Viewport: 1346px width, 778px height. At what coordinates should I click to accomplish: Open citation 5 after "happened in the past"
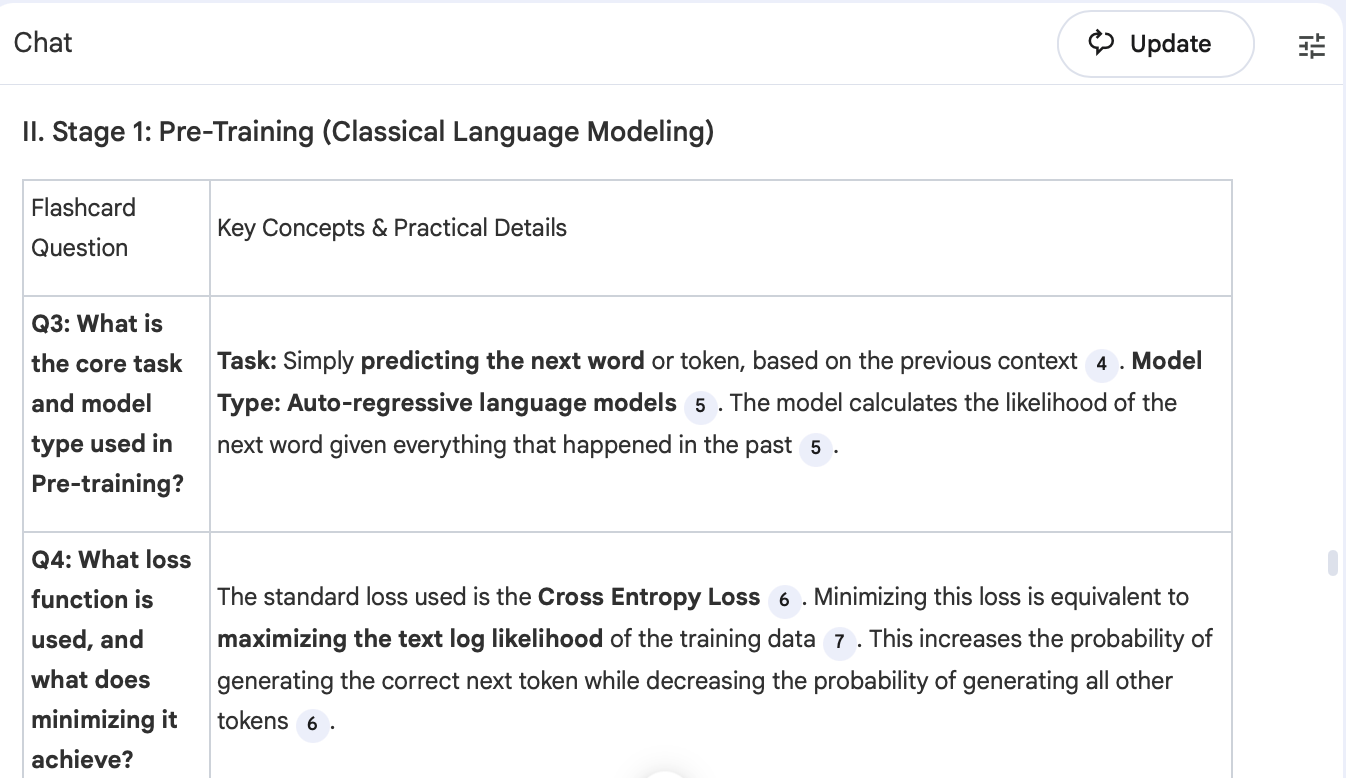tap(816, 450)
